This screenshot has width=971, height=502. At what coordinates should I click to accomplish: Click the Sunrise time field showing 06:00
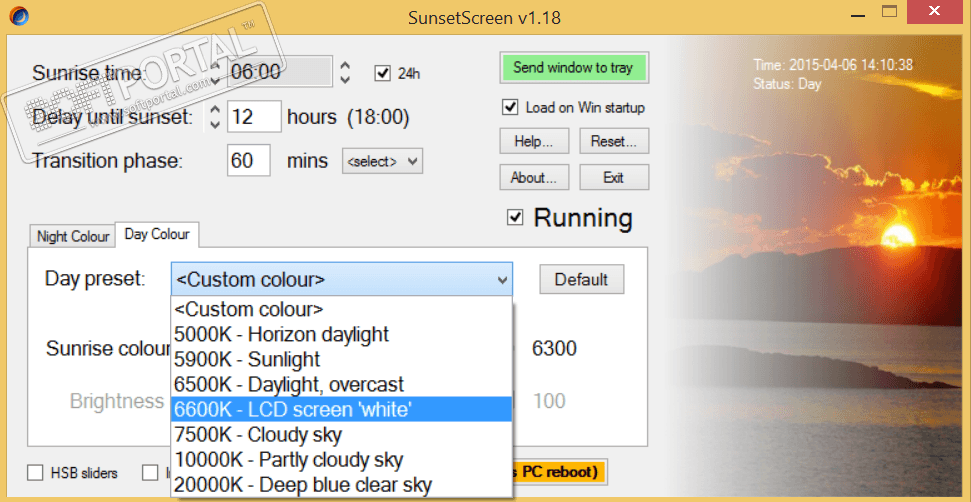pos(280,72)
